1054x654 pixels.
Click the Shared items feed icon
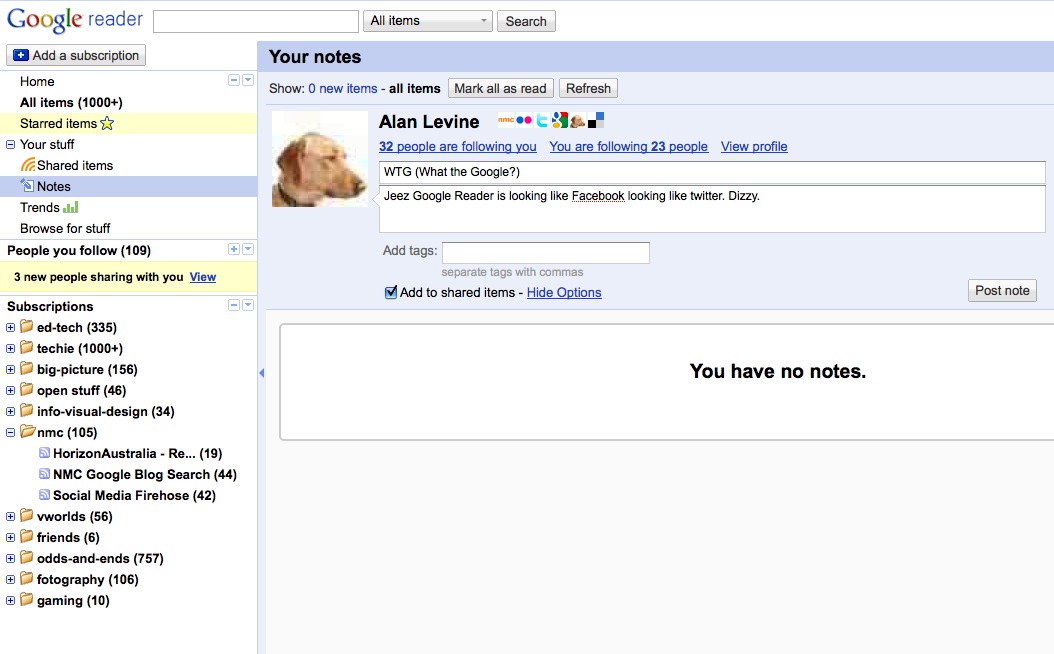(x=28, y=165)
